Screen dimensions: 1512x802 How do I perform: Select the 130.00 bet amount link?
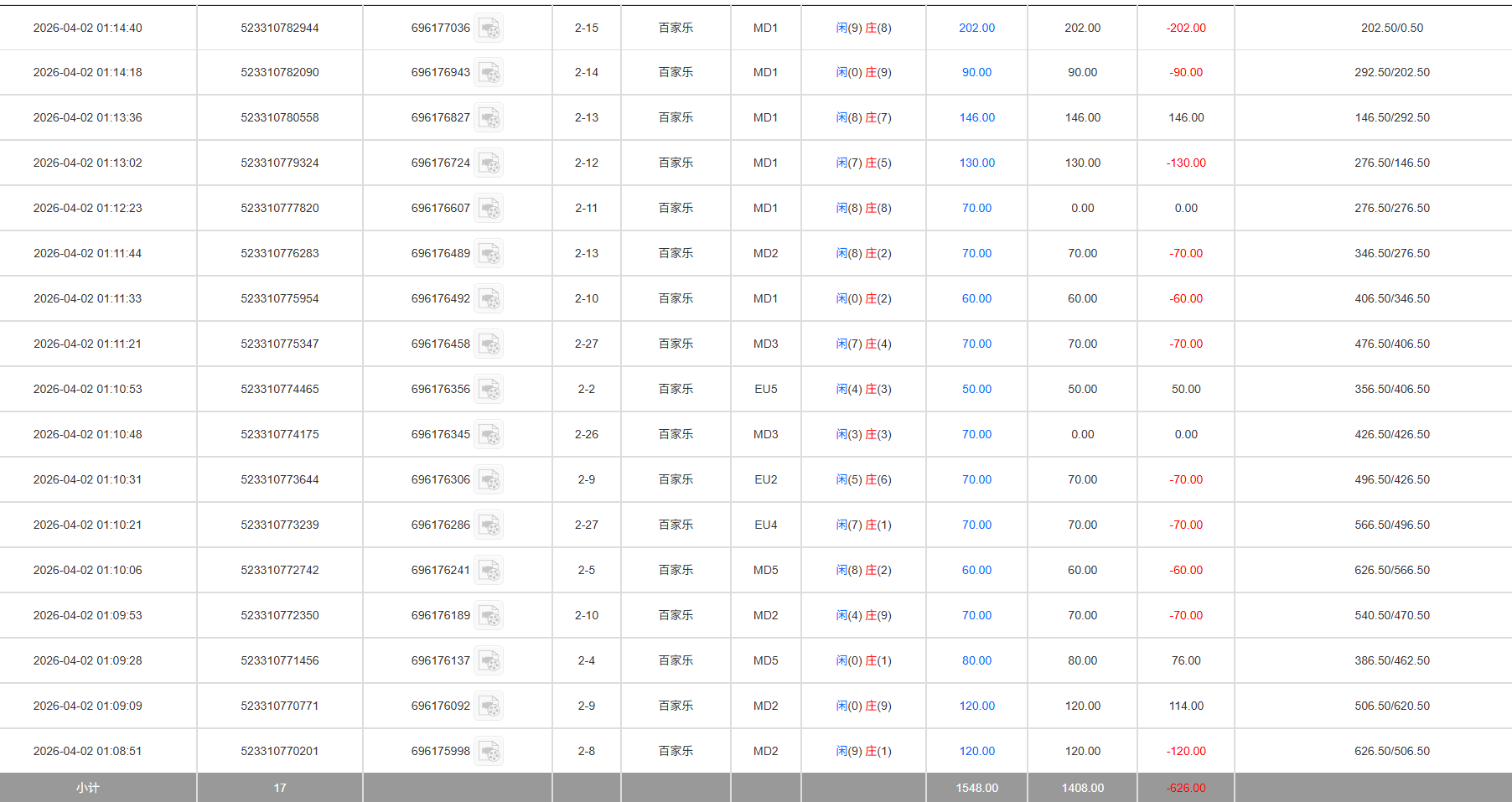[976, 163]
